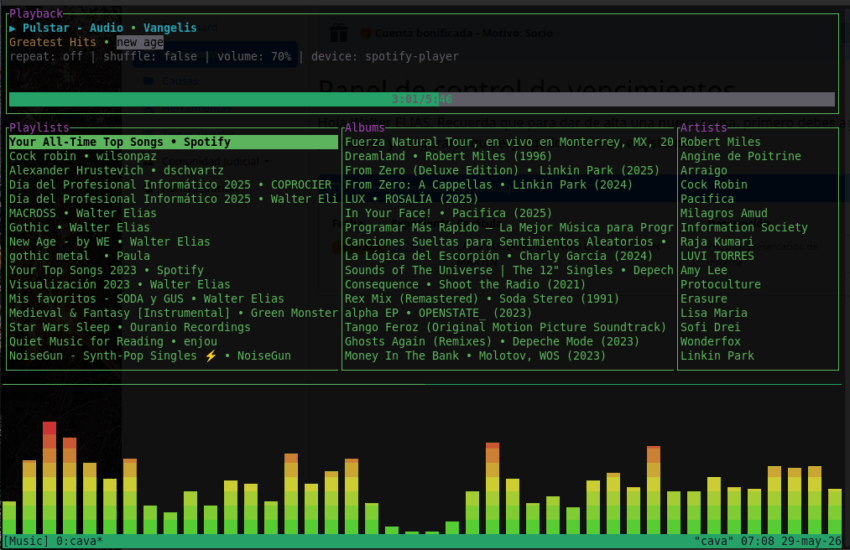The image size is (850, 550).
Task: Open LUX album by ROSALÍA
Action: 411,199
